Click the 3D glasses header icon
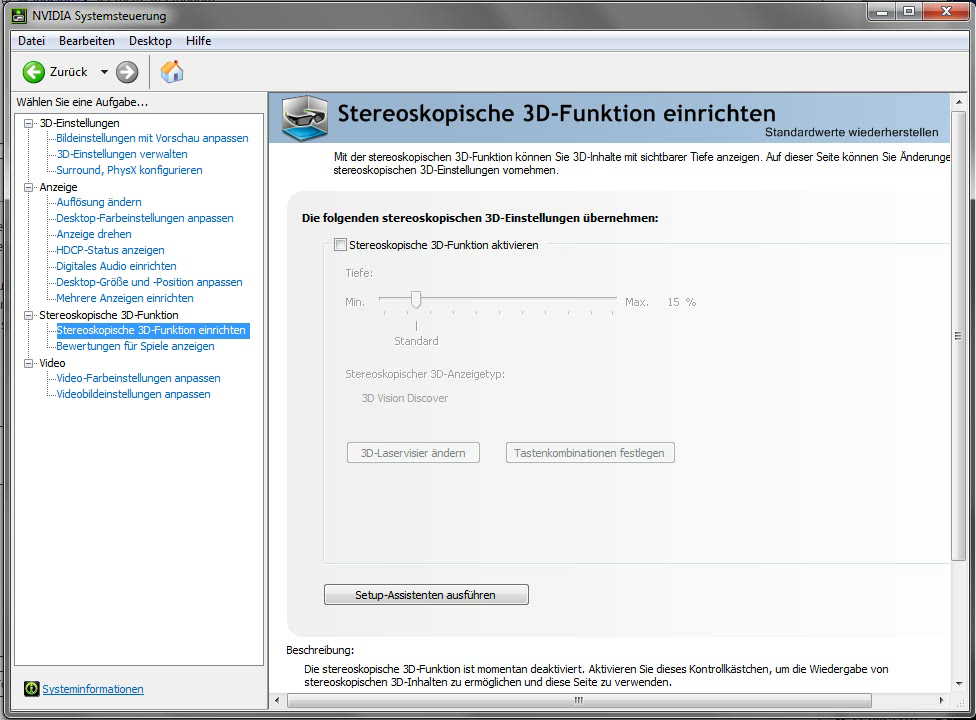 tap(305, 118)
